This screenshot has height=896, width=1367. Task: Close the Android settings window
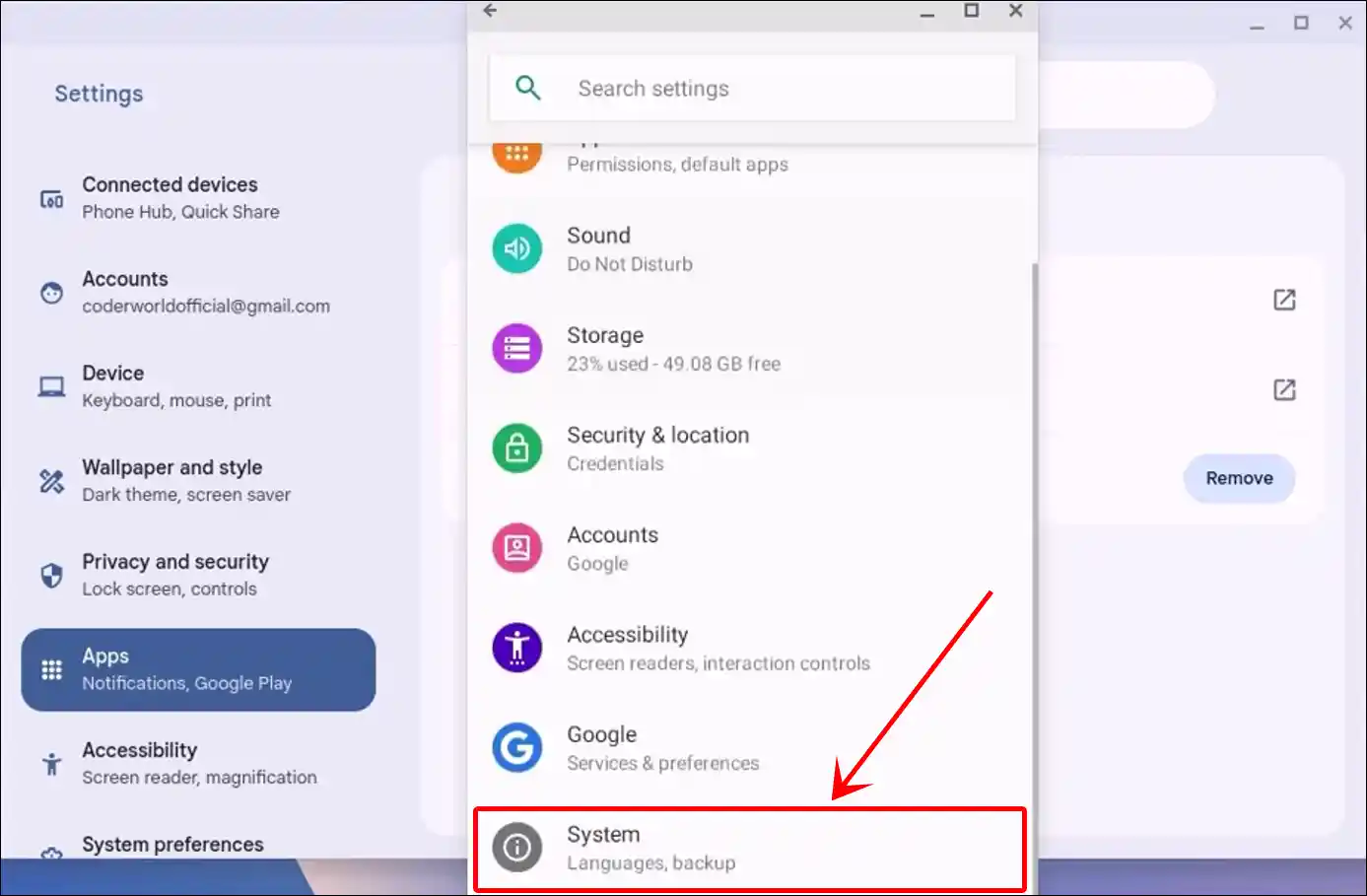1015,11
